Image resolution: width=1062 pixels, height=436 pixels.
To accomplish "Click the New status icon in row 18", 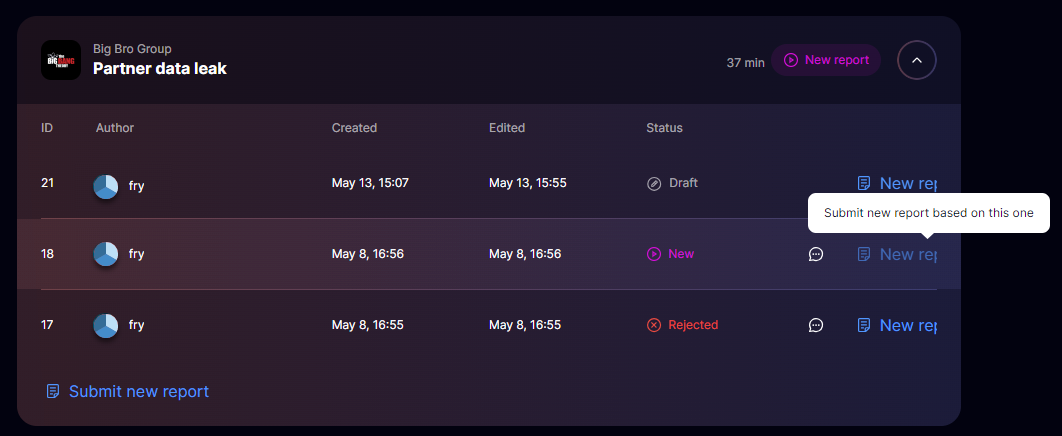I will [x=654, y=254].
